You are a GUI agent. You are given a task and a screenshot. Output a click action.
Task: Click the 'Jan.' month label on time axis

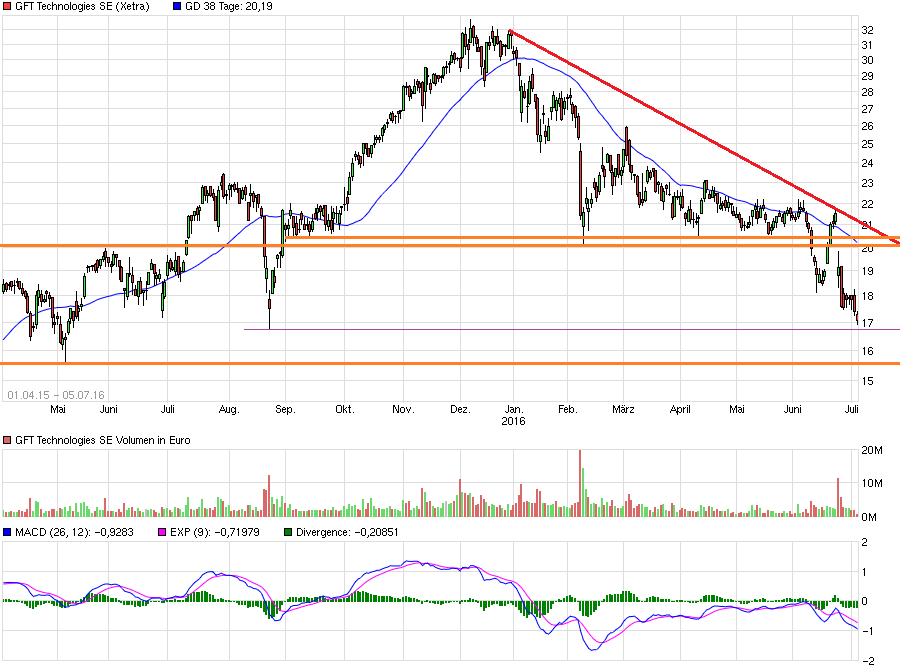(x=514, y=409)
